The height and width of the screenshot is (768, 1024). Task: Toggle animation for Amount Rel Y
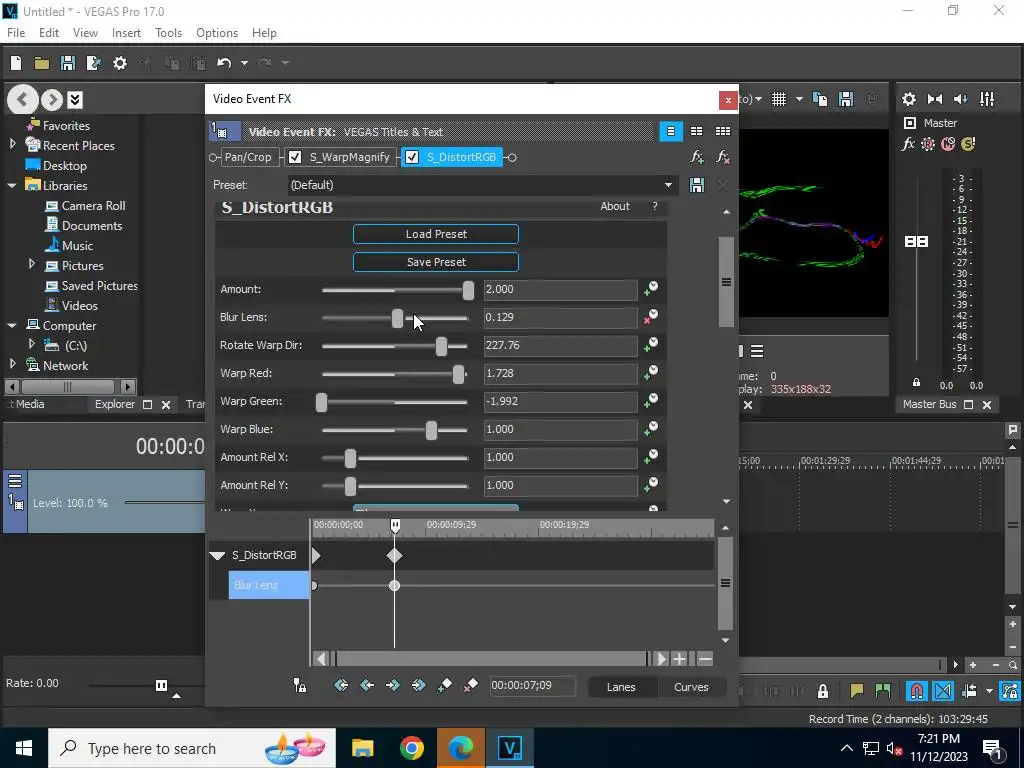(651, 485)
